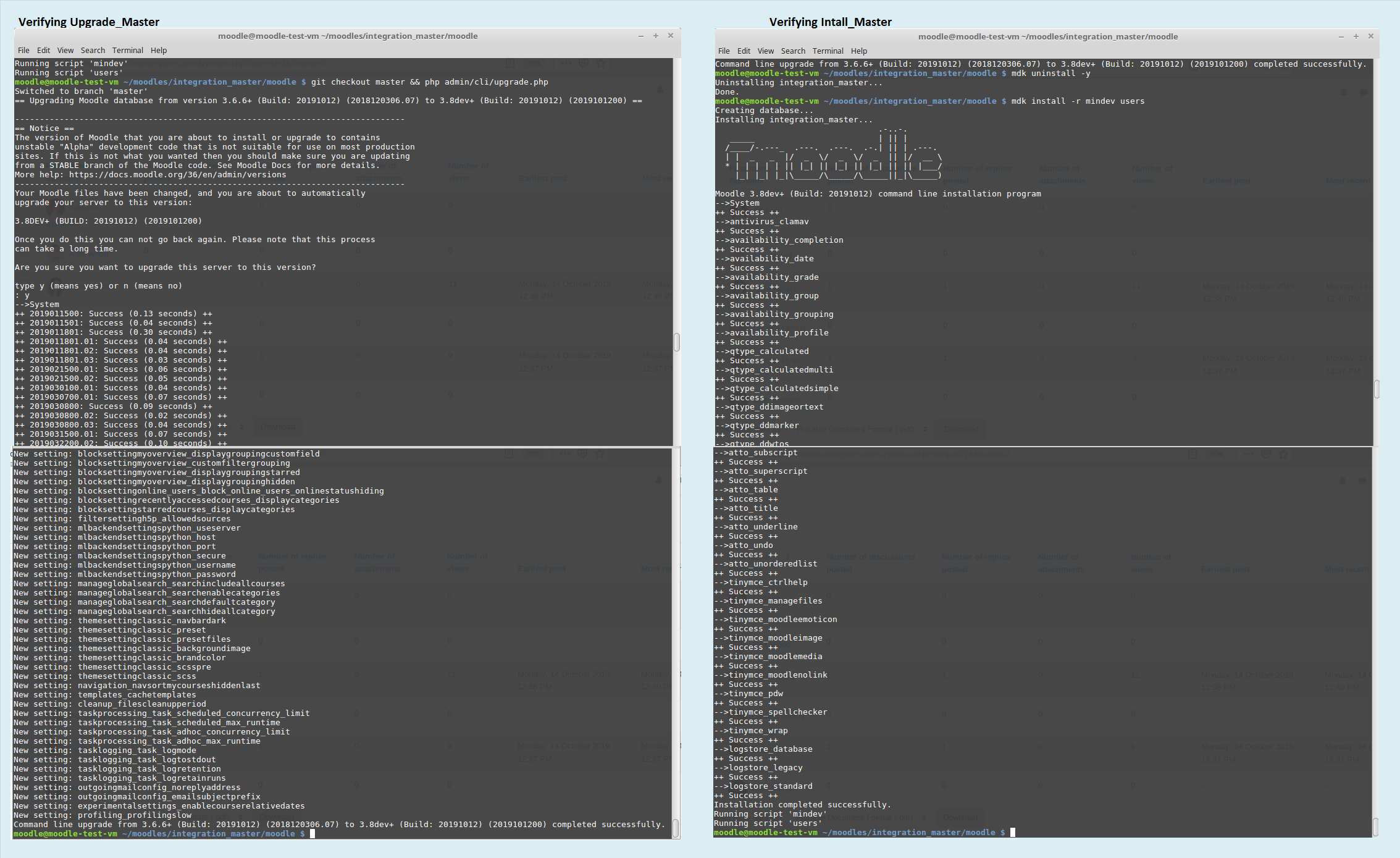Screen dimensions: 1400x858
Task: Close the Upgrade_Master terminal window
Action: (x=671, y=36)
